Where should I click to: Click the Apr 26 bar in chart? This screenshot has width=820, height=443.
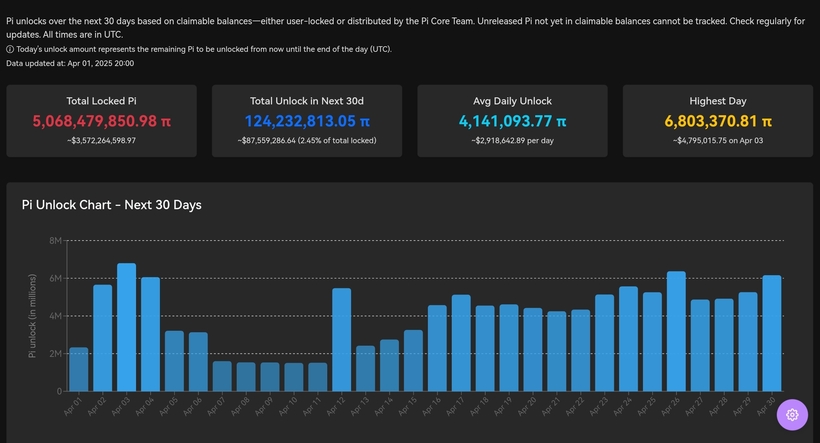tap(676, 331)
